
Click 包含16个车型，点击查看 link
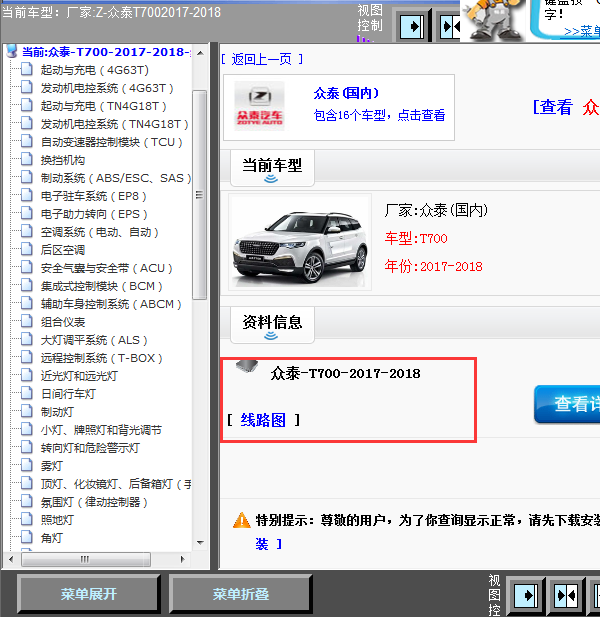pyautogui.click(x=379, y=115)
